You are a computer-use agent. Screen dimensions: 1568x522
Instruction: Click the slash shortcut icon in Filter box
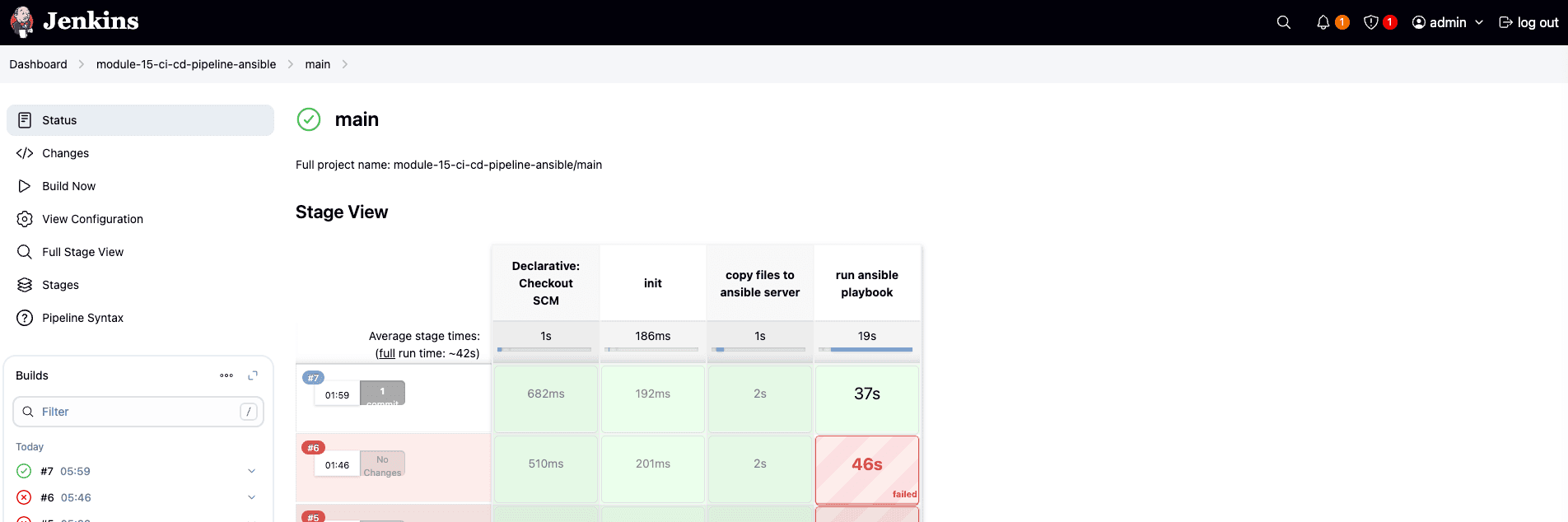point(249,412)
